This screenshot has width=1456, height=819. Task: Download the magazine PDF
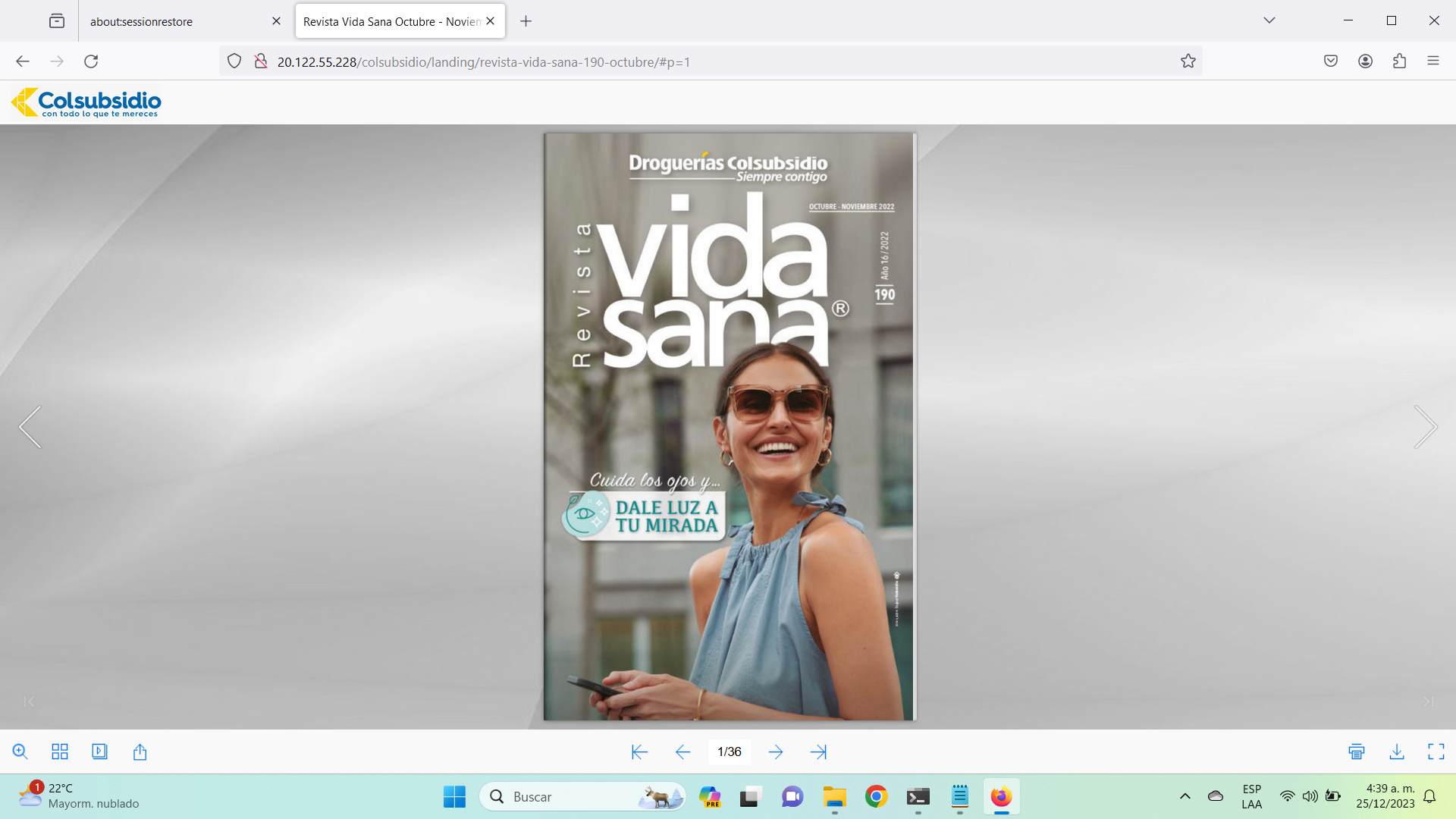pos(1396,752)
